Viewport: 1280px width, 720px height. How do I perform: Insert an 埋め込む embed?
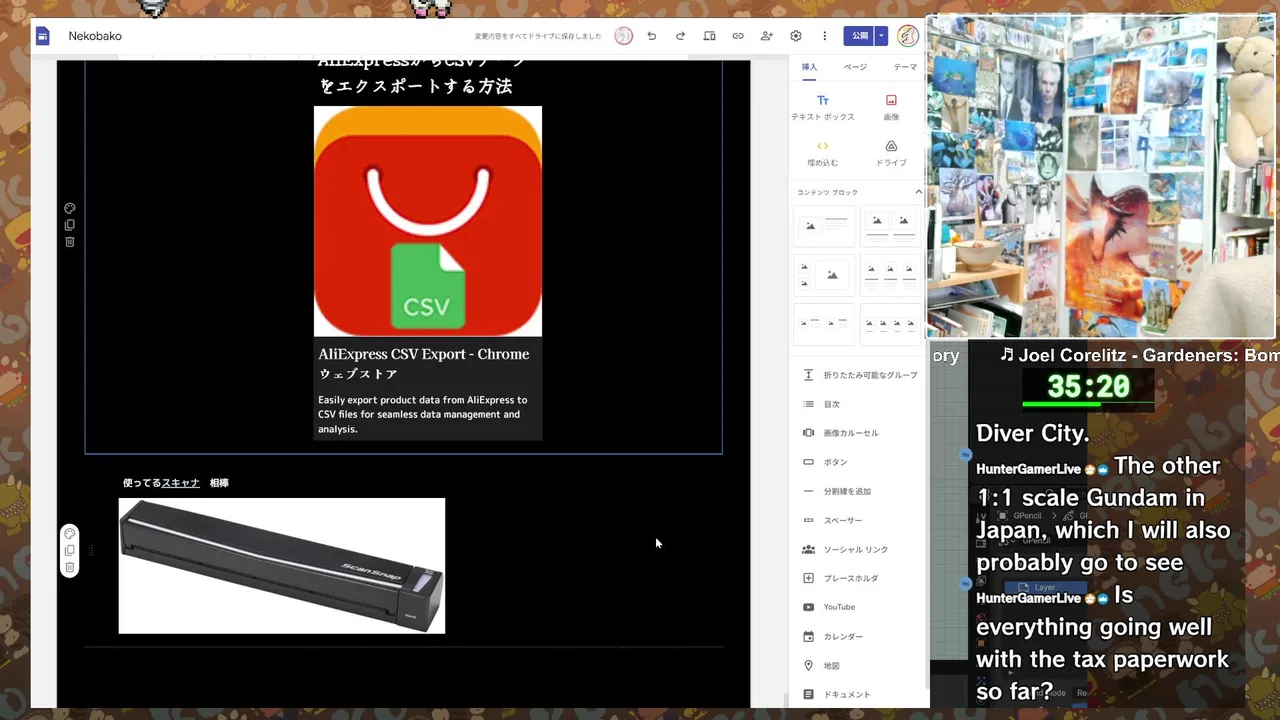click(823, 153)
